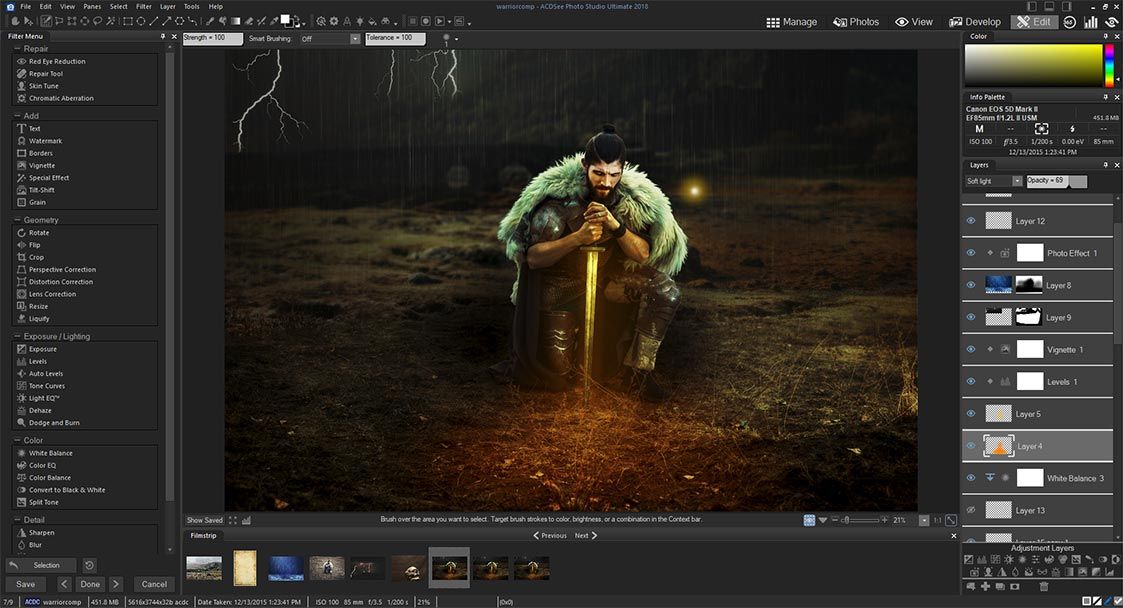Screen dimensions: 1123x608
Task: Hide Layer 12 using its eye icon
Action: [x=970, y=221]
